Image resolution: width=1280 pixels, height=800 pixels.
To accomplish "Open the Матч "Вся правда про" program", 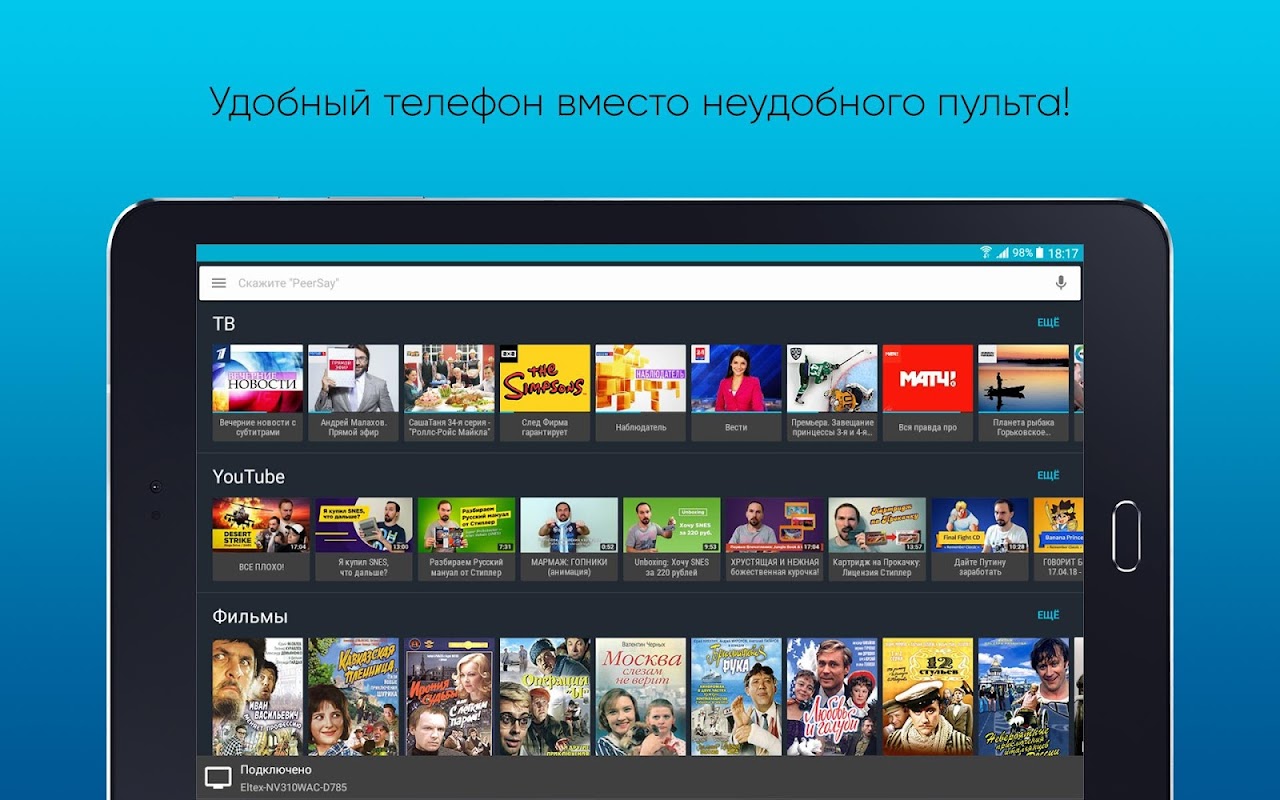I will 928,393.
